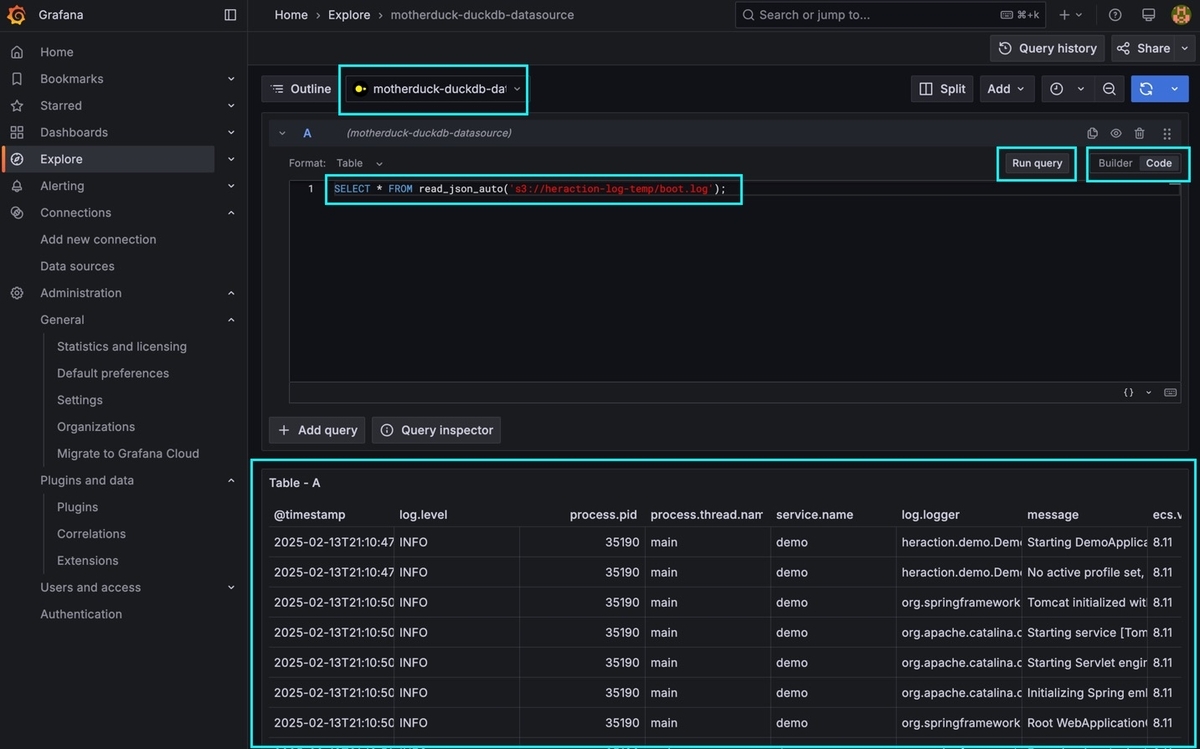The width and height of the screenshot is (1200, 749).
Task: Duplicate query A with the copy icon
Action: point(1092,133)
